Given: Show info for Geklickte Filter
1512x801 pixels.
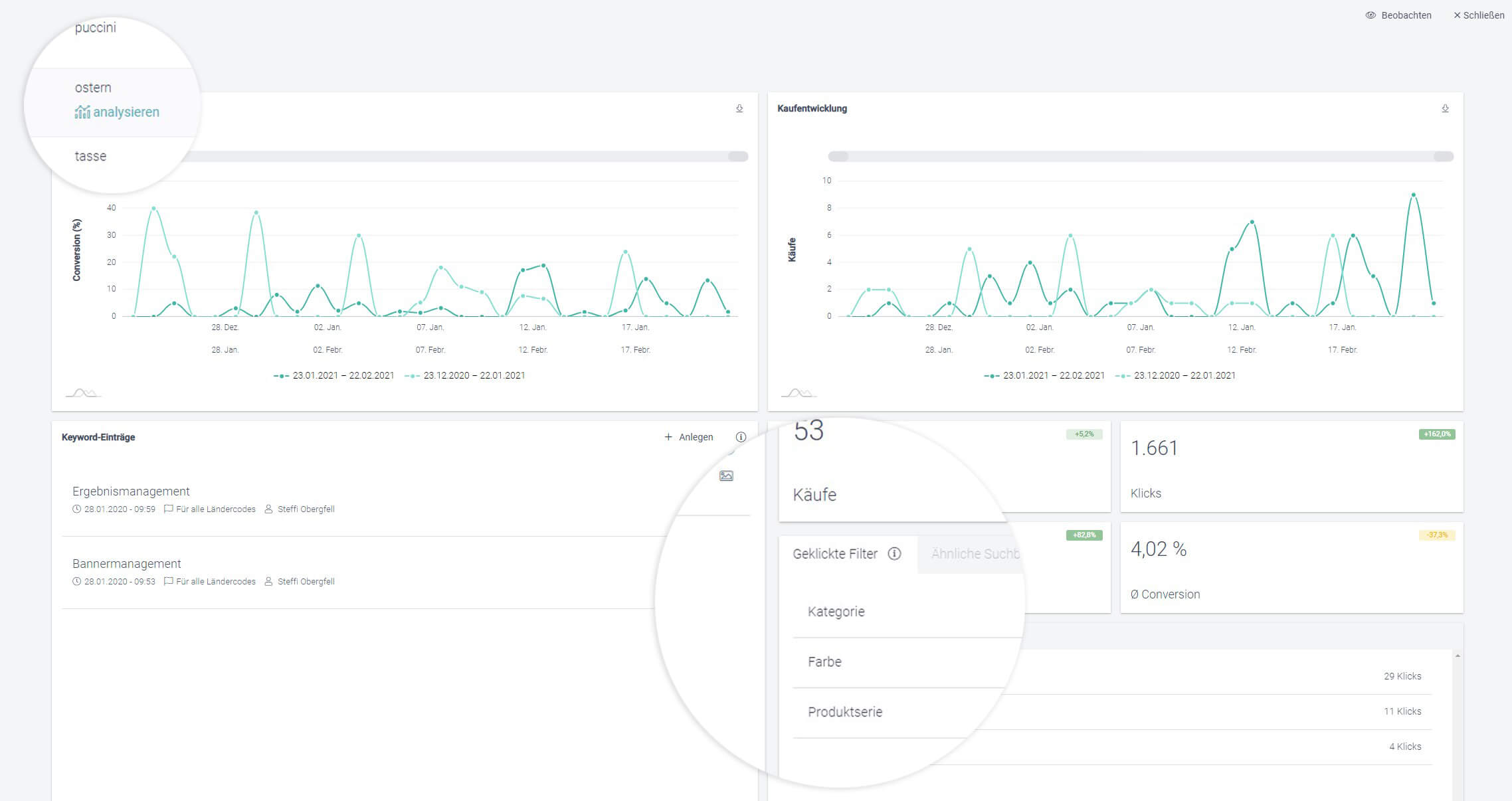Looking at the screenshot, I should tap(894, 554).
